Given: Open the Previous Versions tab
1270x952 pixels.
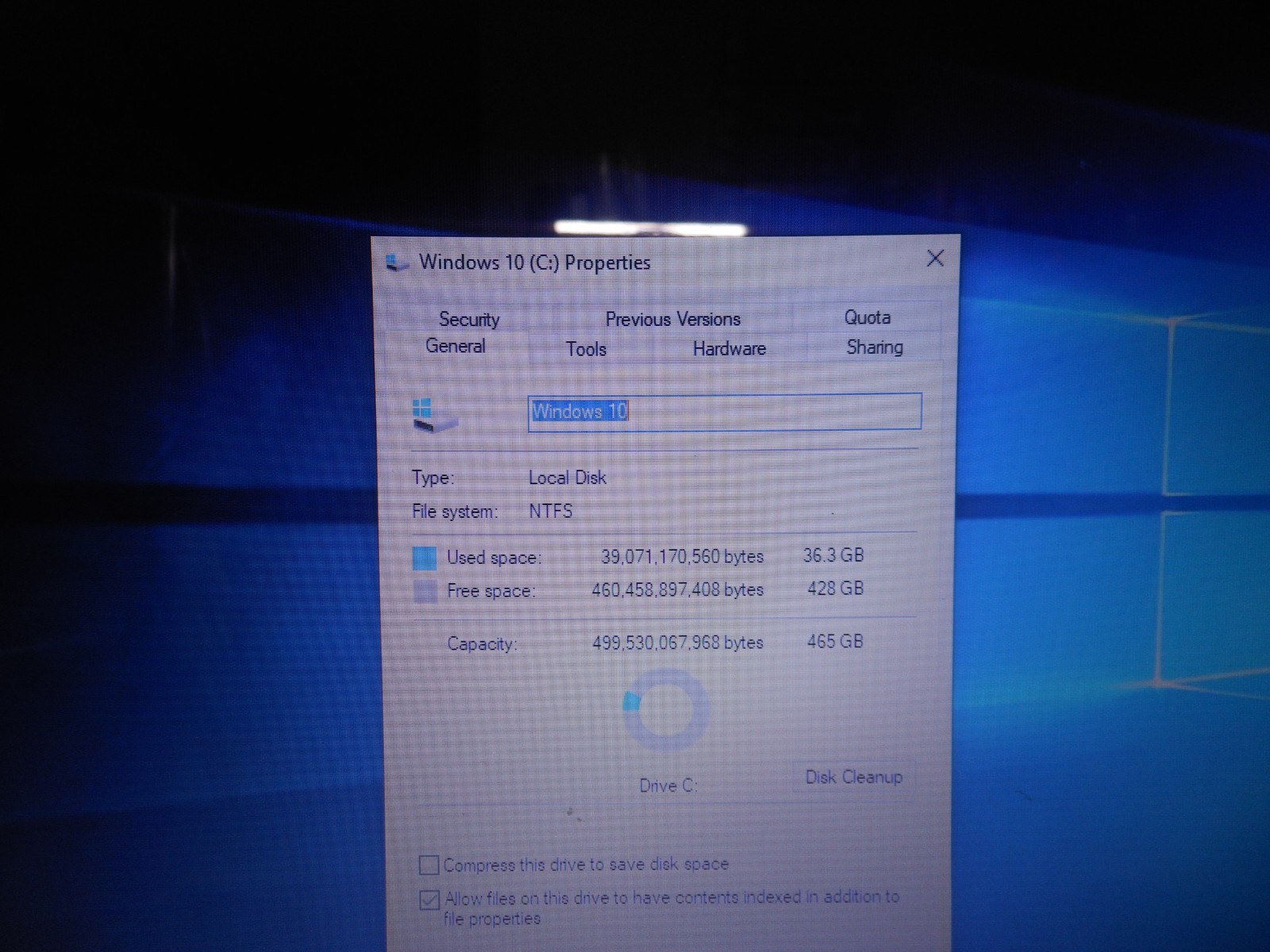Looking at the screenshot, I should point(672,319).
